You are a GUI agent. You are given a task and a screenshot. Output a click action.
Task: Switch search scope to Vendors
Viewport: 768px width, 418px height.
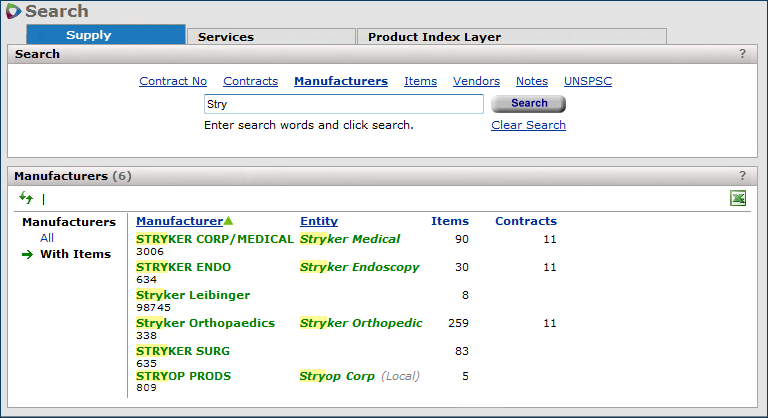(x=476, y=81)
